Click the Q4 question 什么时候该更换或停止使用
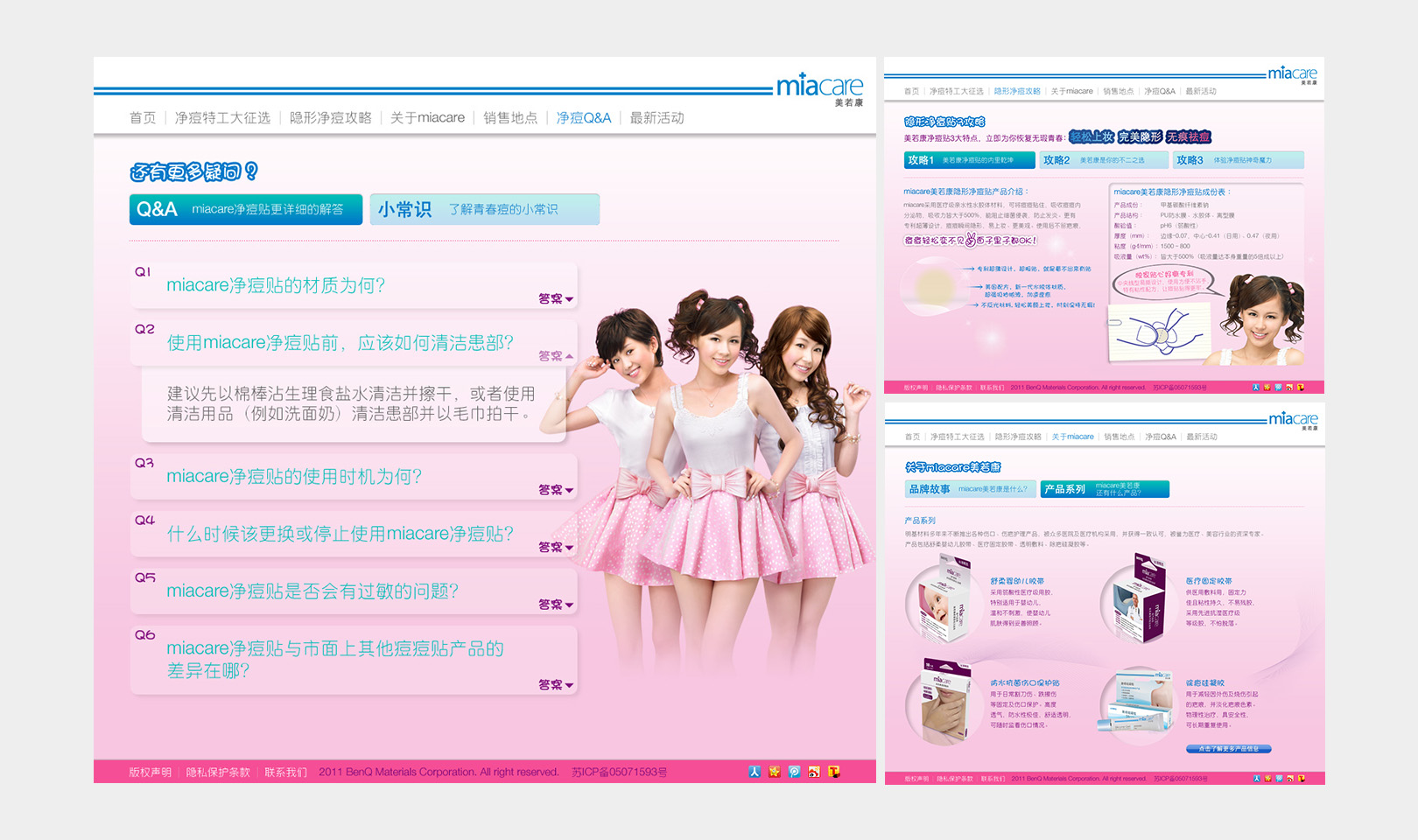1418x840 pixels. [x=340, y=534]
